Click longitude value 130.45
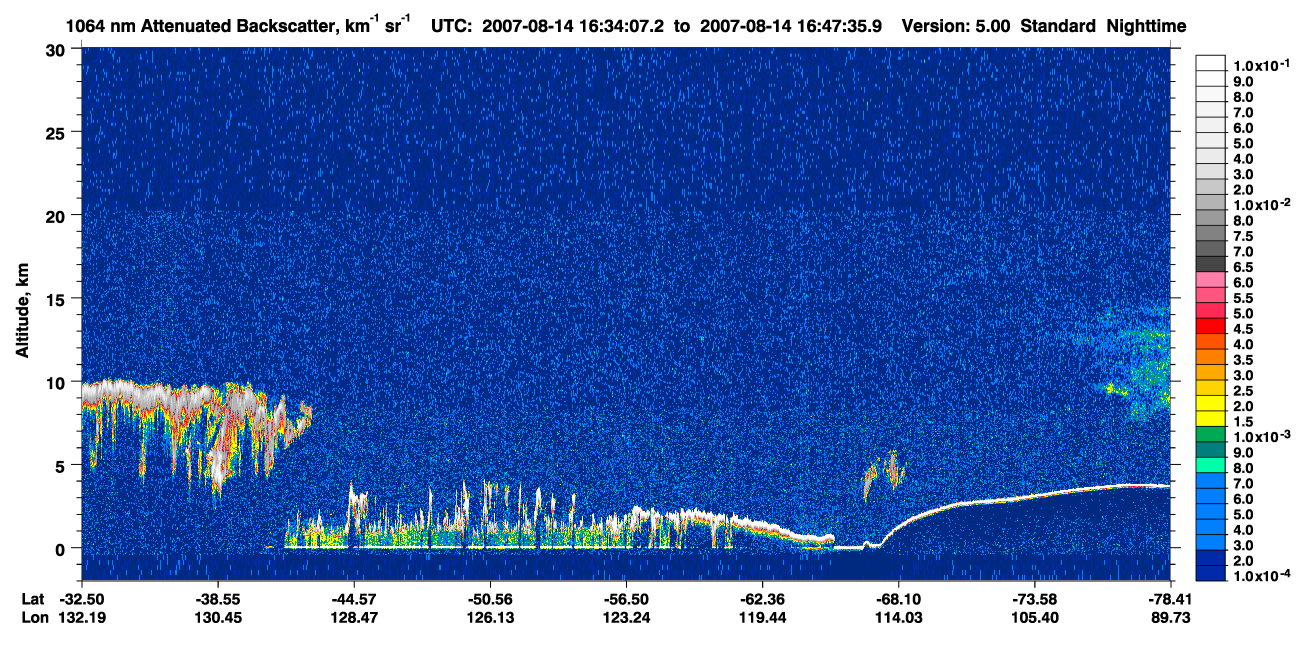The height and width of the screenshot is (667, 1300). (217, 618)
